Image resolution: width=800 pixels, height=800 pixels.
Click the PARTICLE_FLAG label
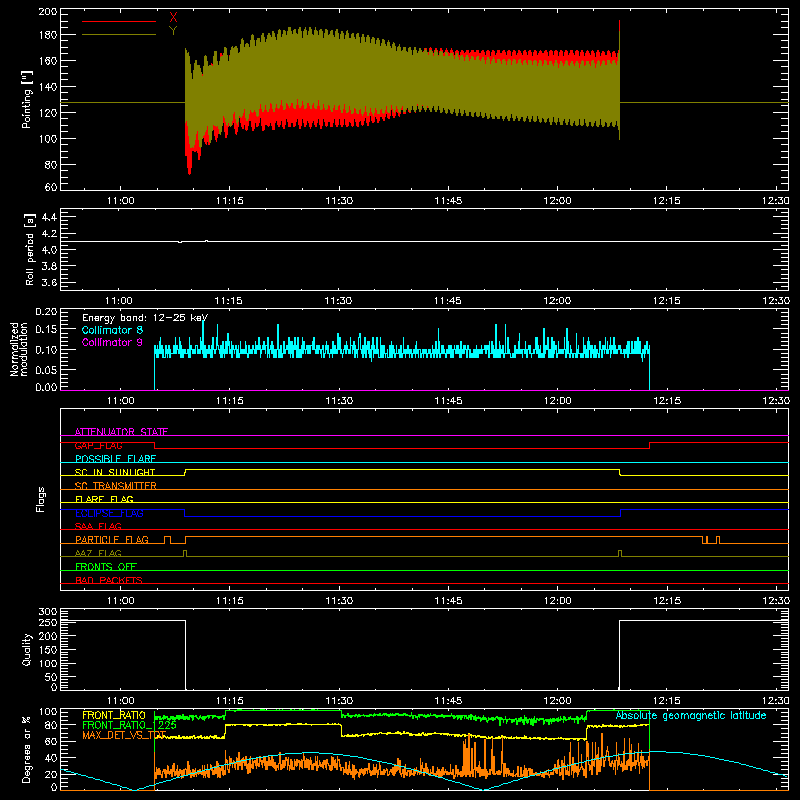pos(112,540)
